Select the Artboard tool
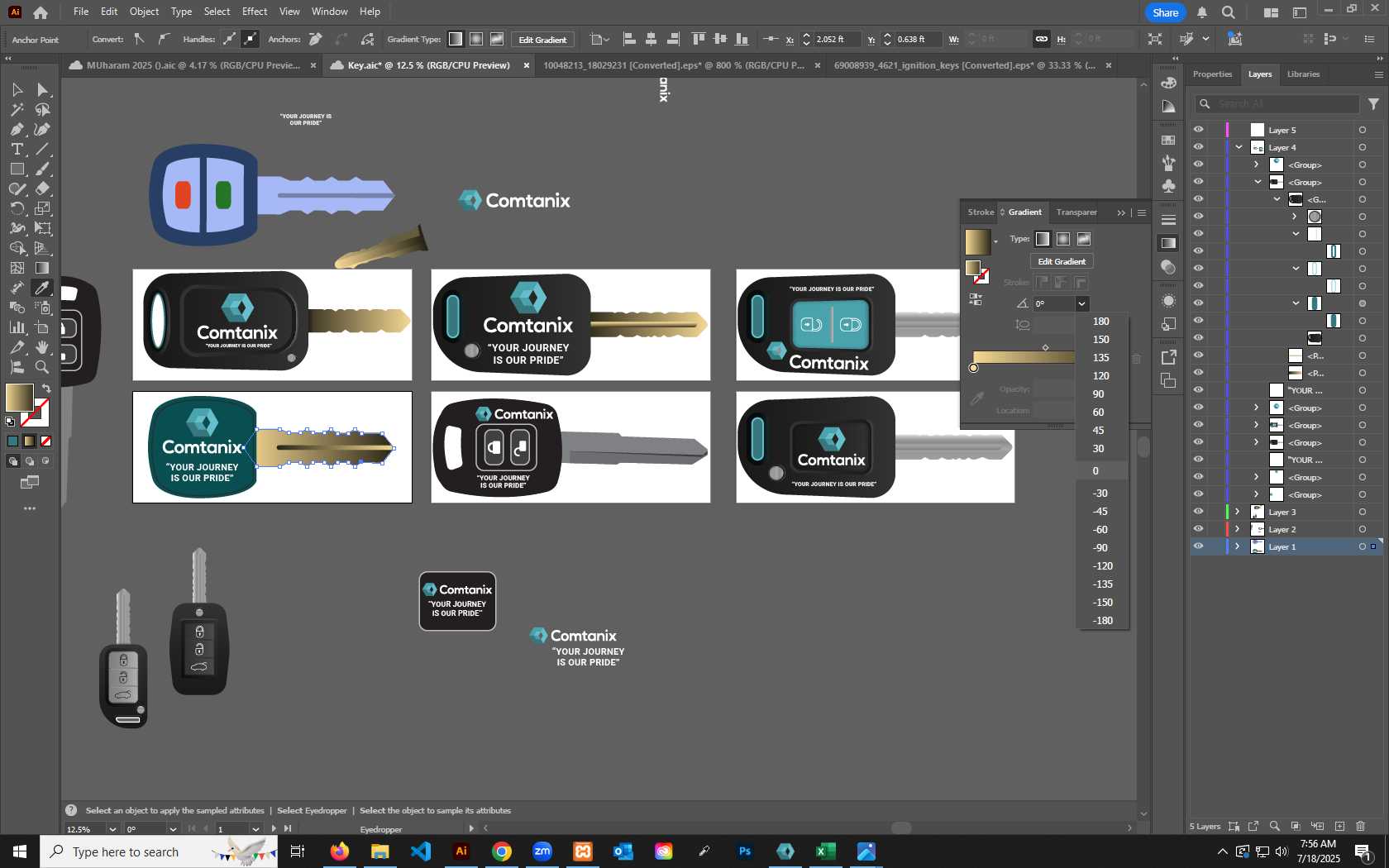1389x868 pixels. pyautogui.click(x=43, y=327)
